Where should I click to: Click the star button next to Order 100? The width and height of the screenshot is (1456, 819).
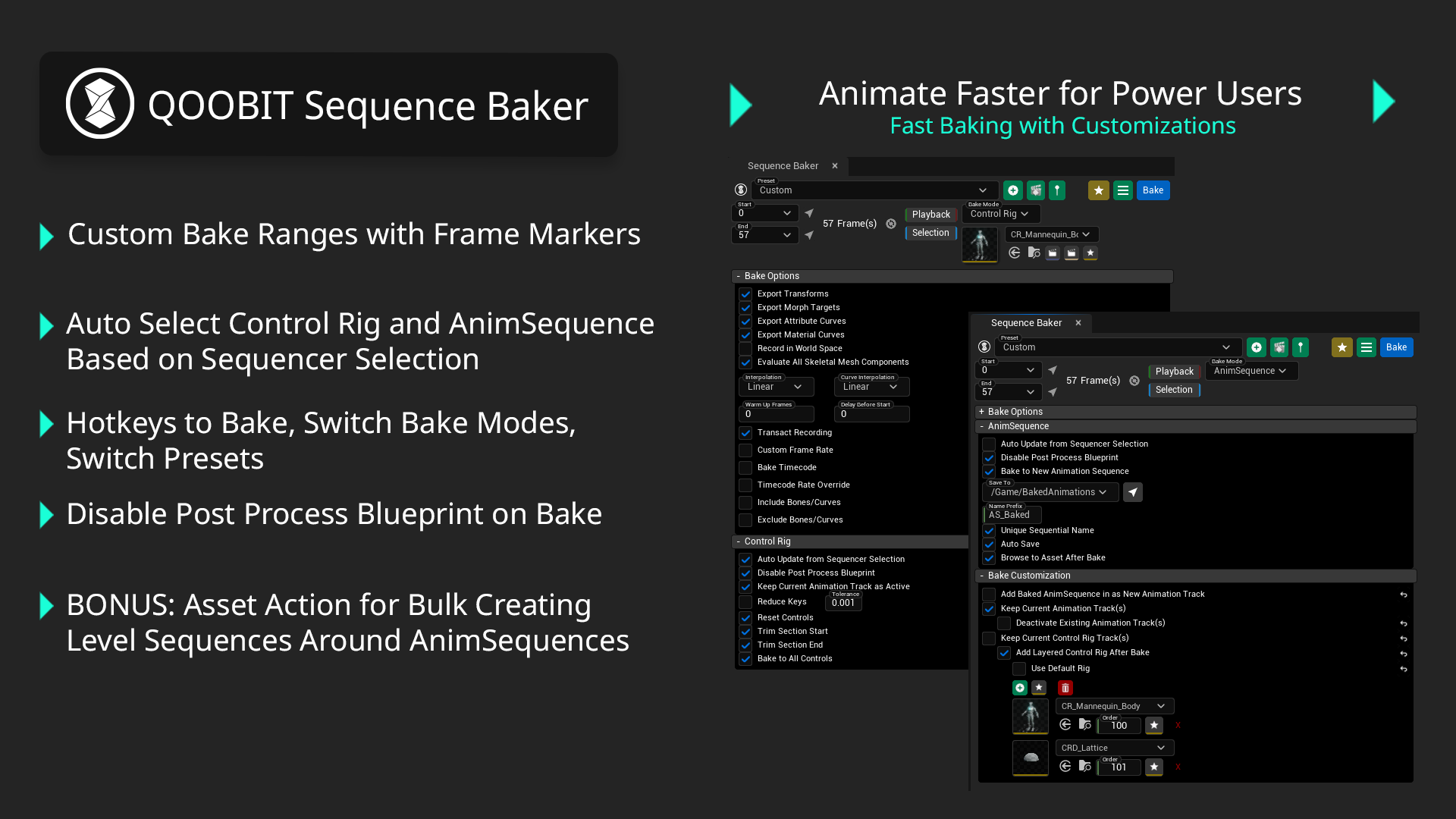point(1154,726)
